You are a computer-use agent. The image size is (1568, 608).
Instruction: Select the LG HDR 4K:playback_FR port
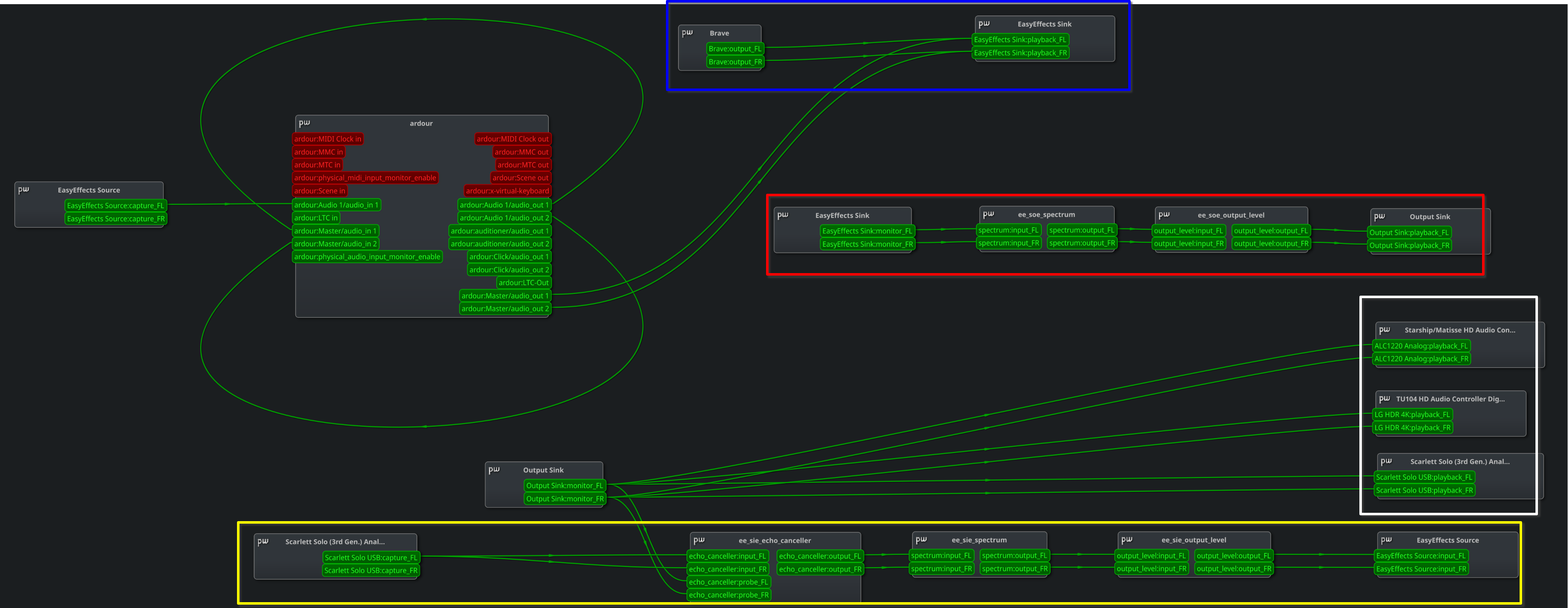(1413, 428)
